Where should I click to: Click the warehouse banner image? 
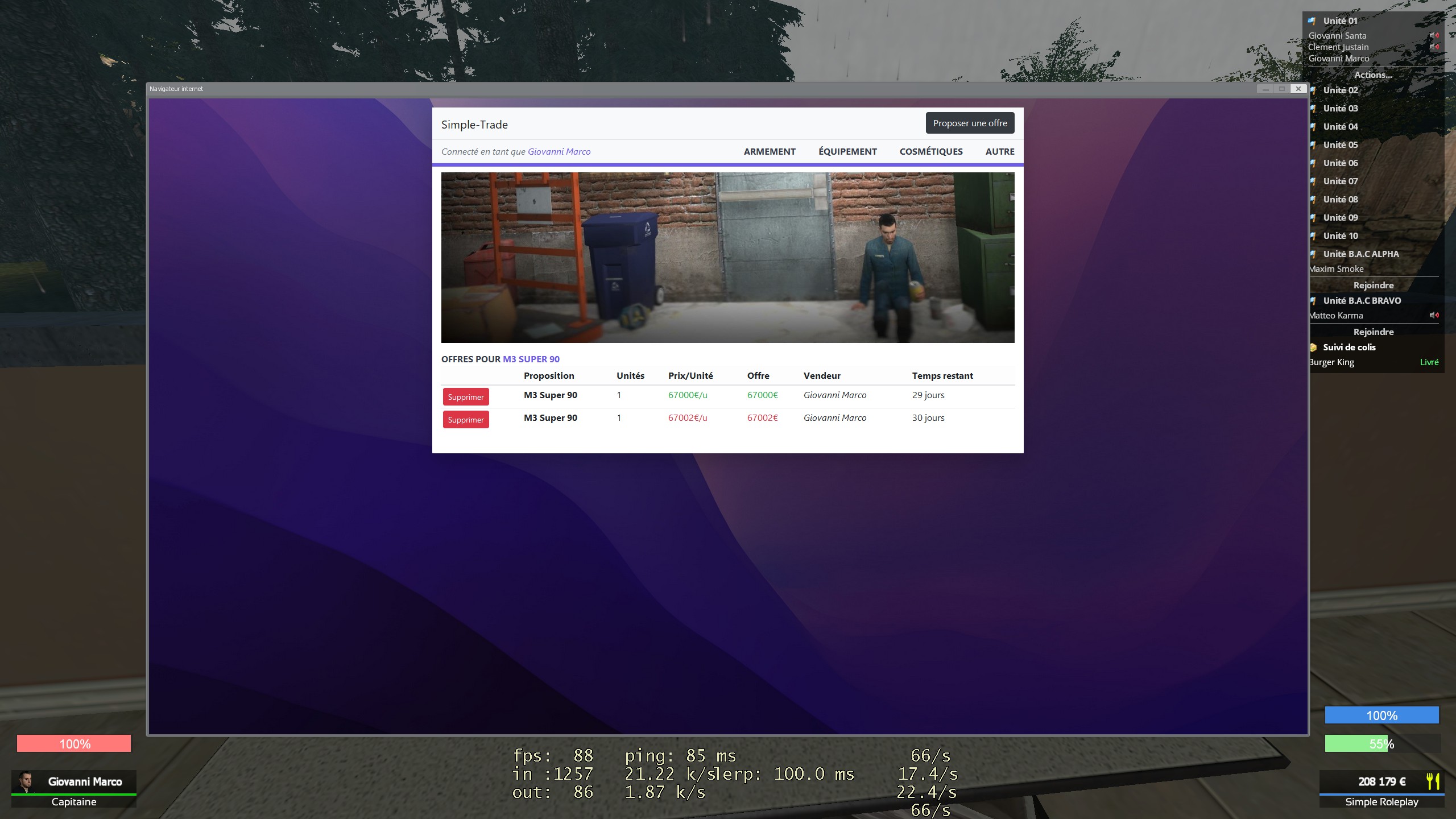coord(727,258)
